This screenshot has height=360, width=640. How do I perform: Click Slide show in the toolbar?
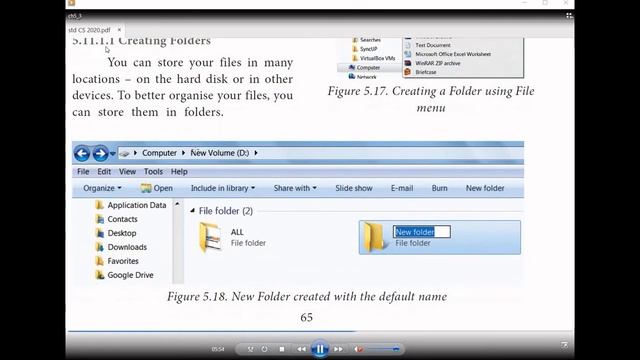(354, 188)
